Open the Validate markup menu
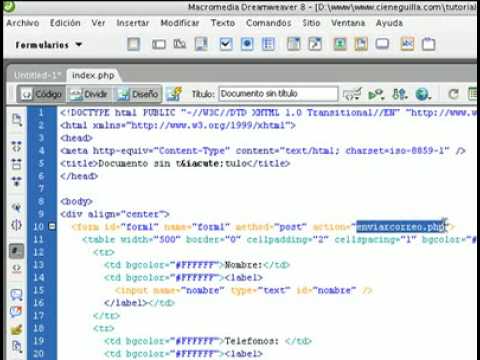 [376, 94]
